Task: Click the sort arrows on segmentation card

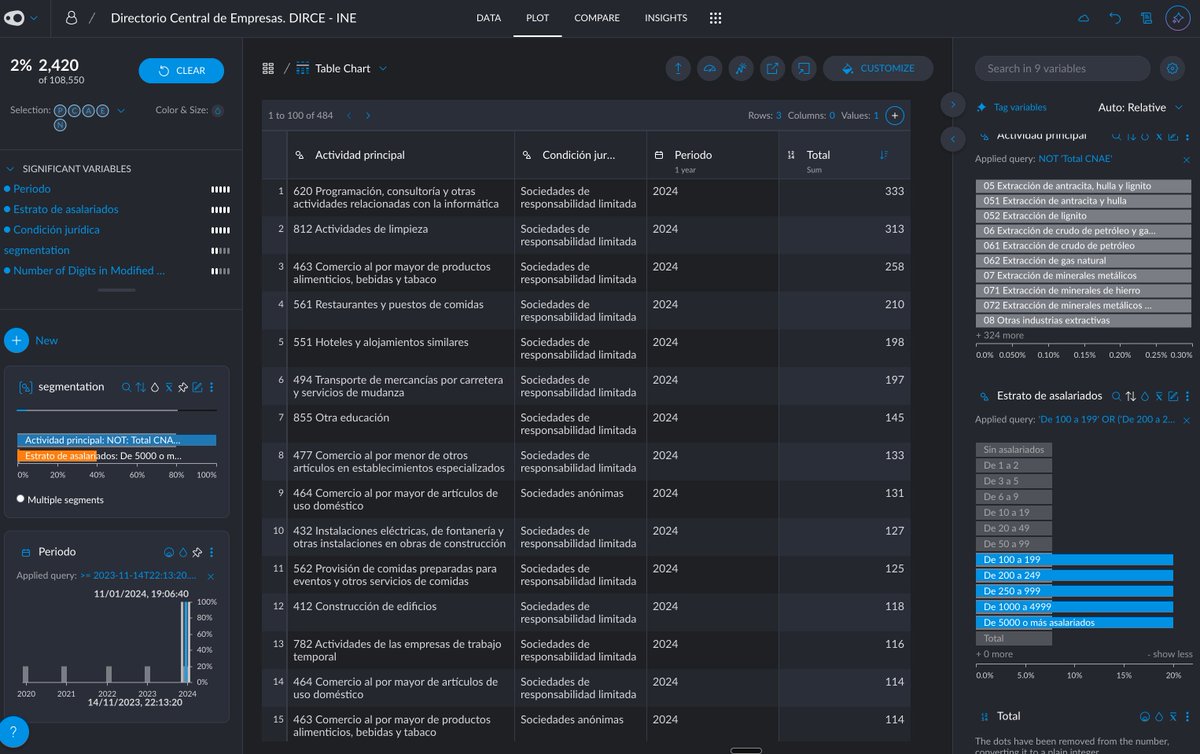Action: [x=140, y=387]
